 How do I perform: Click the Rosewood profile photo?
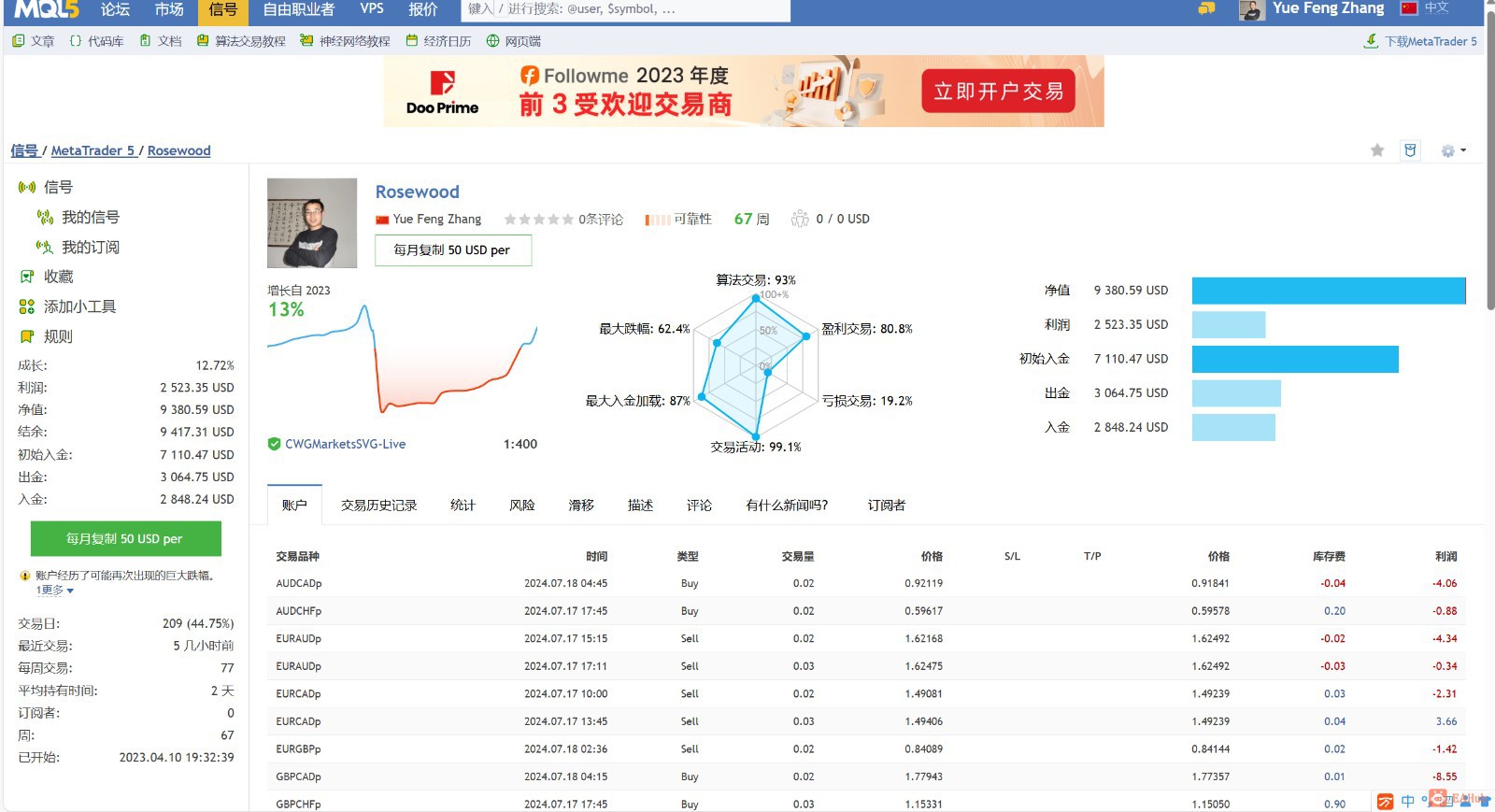[x=312, y=223]
